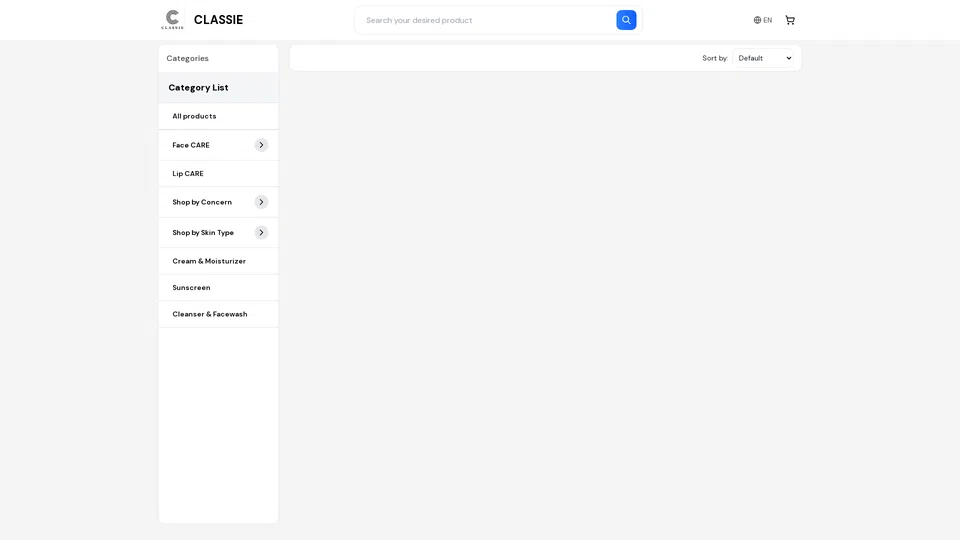The image size is (960, 540).
Task: Click the CLASSIE brand name link
Action: tap(218, 20)
